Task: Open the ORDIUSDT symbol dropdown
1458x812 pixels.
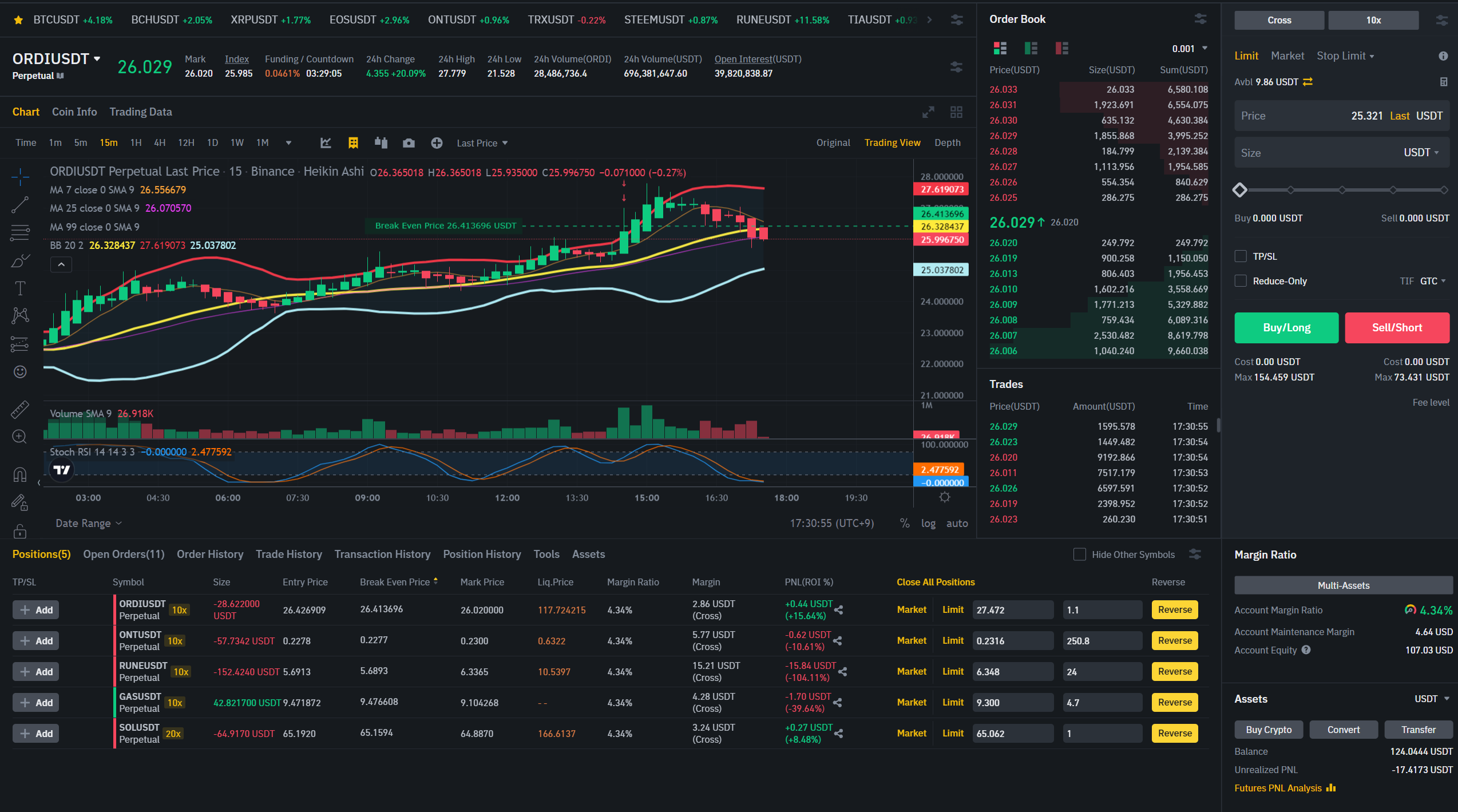Action: [x=97, y=58]
